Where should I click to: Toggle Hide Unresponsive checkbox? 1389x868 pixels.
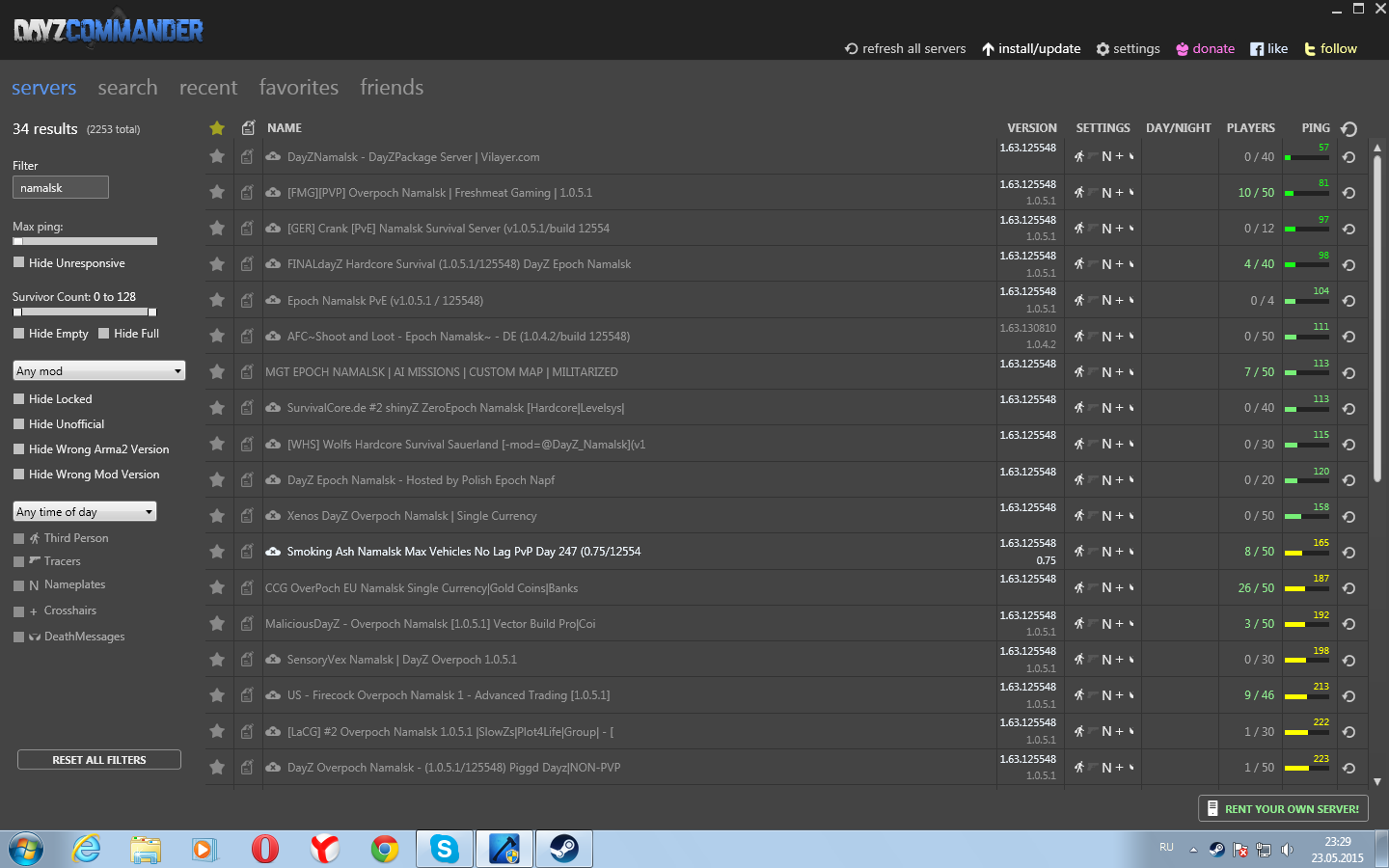coord(18,262)
